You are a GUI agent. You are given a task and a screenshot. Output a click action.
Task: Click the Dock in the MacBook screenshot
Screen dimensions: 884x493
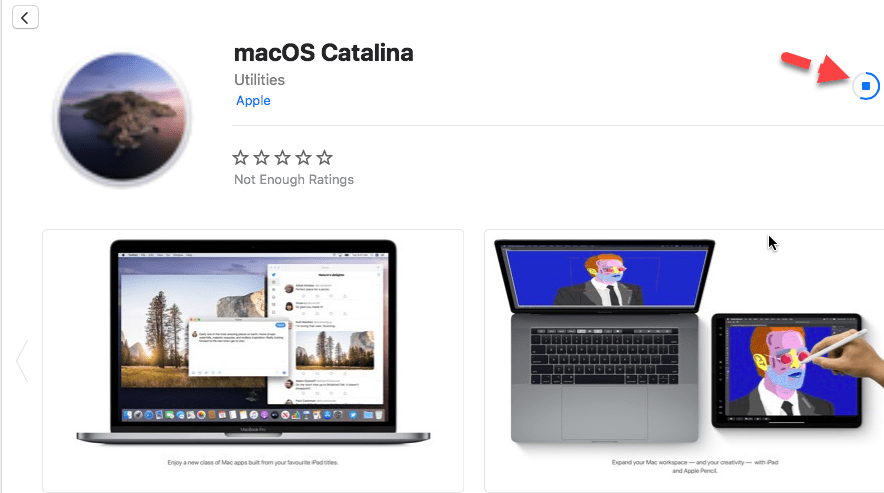(253, 415)
